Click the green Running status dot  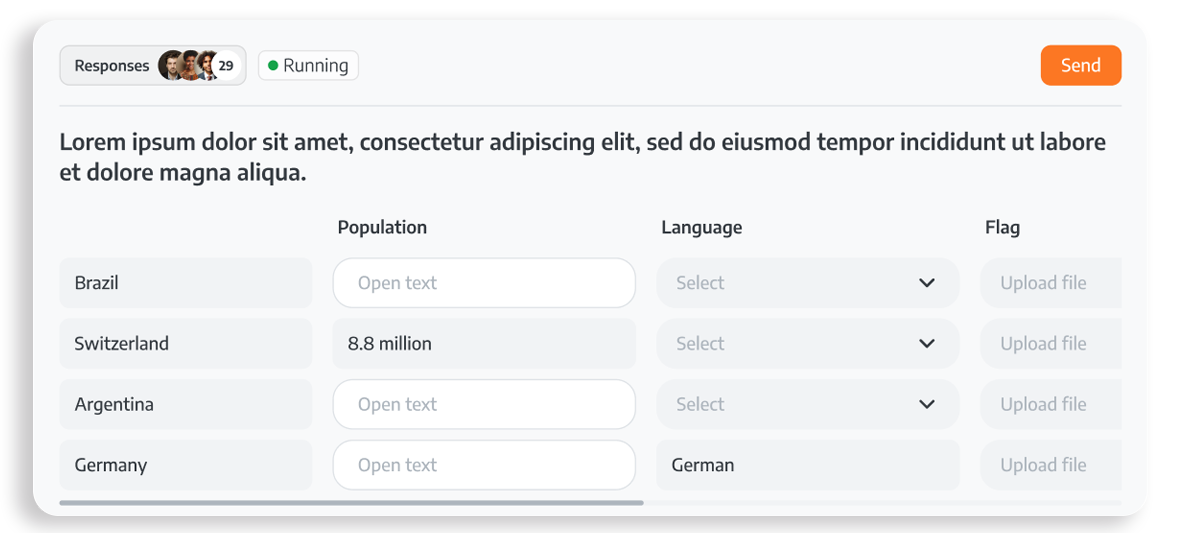[273, 66]
